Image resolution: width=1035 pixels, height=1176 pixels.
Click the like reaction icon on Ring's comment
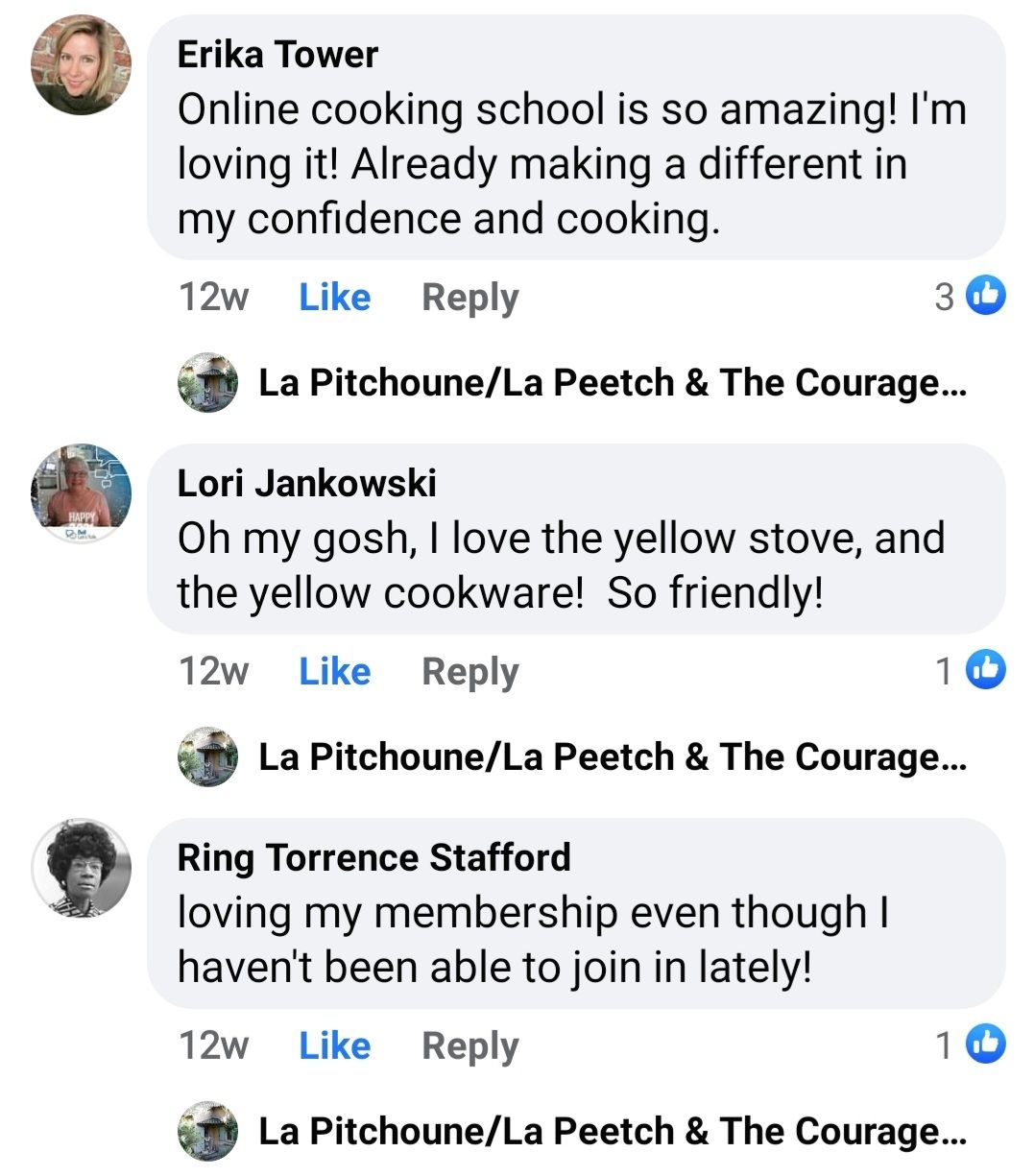pos(986,1044)
